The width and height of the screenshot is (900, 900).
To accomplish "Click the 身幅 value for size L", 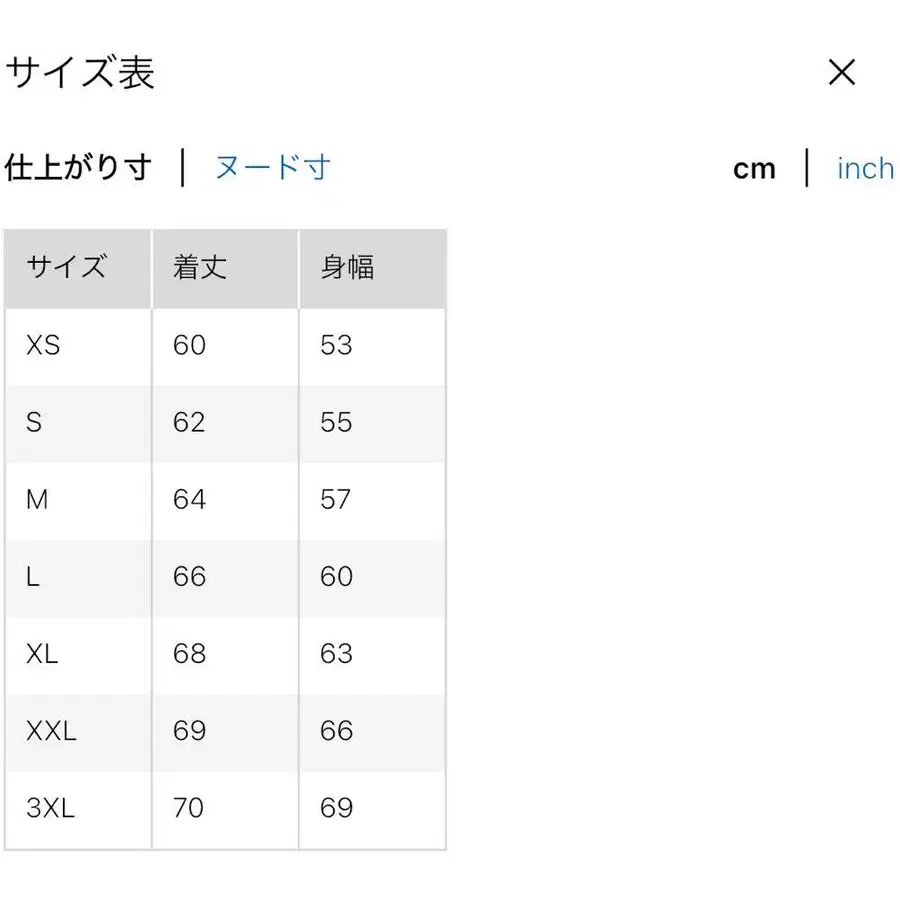I will (x=335, y=577).
